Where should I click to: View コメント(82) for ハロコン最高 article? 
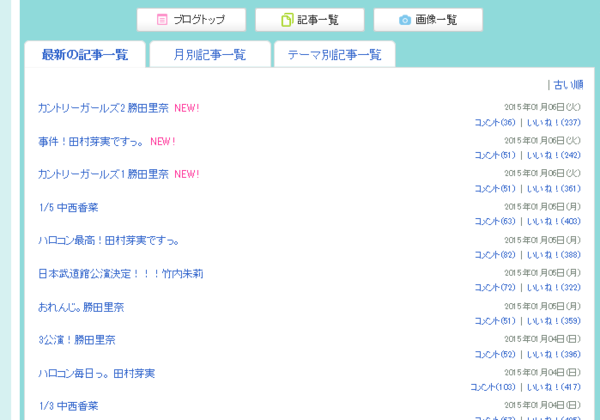pyautogui.click(x=495, y=255)
